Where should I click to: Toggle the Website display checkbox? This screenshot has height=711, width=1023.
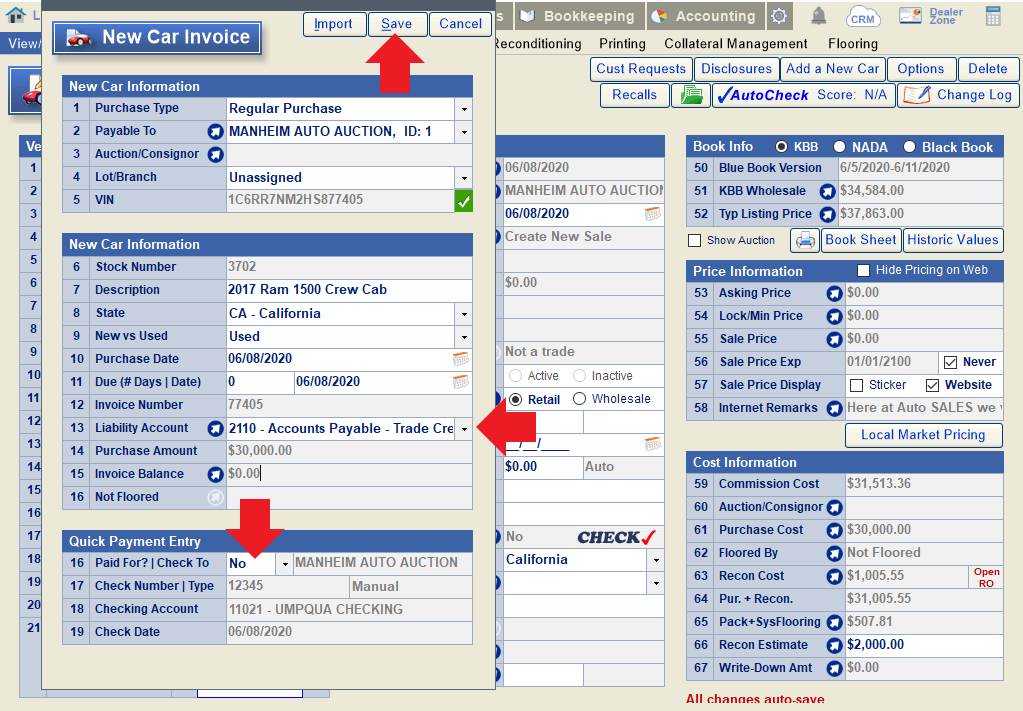932,386
